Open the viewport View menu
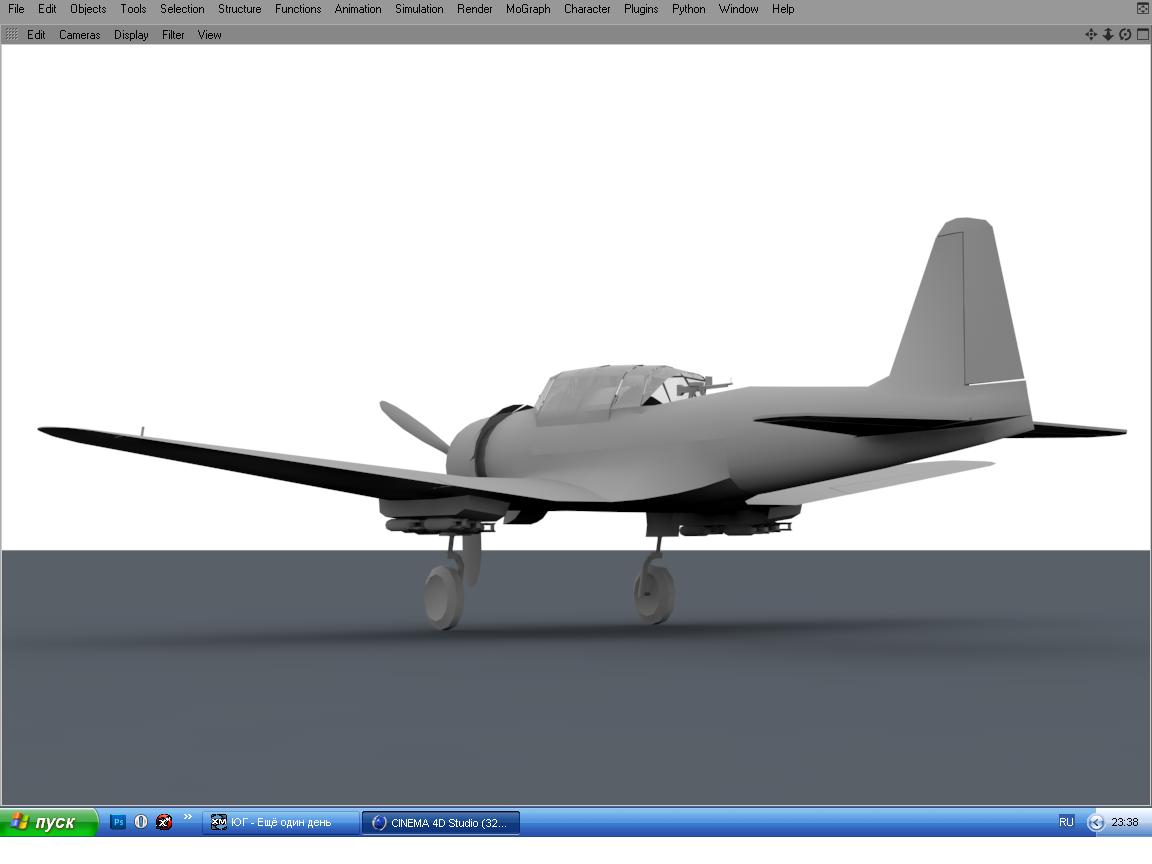This screenshot has height=864, width=1152. pyautogui.click(x=209, y=35)
